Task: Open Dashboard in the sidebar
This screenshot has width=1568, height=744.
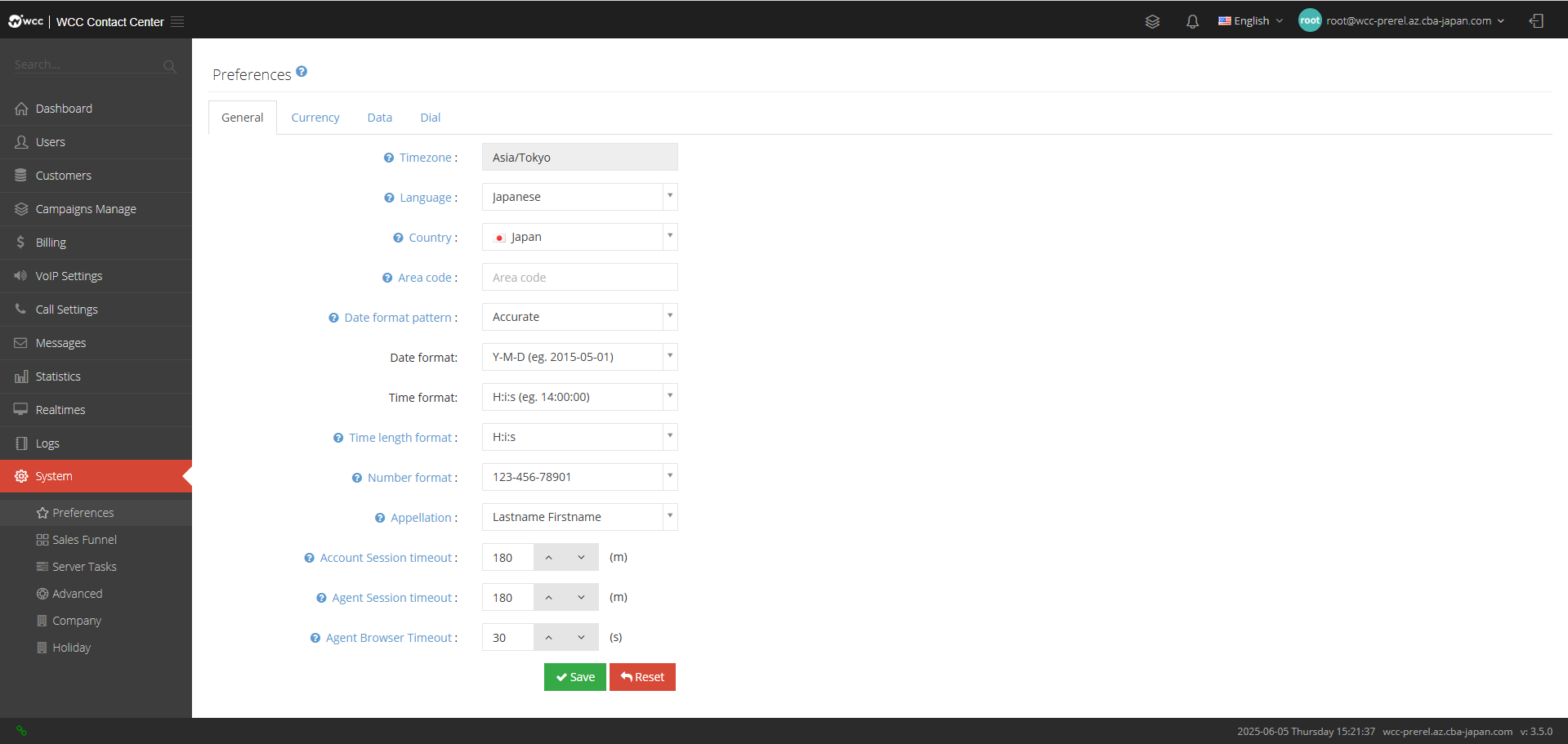Action: point(96,109)
